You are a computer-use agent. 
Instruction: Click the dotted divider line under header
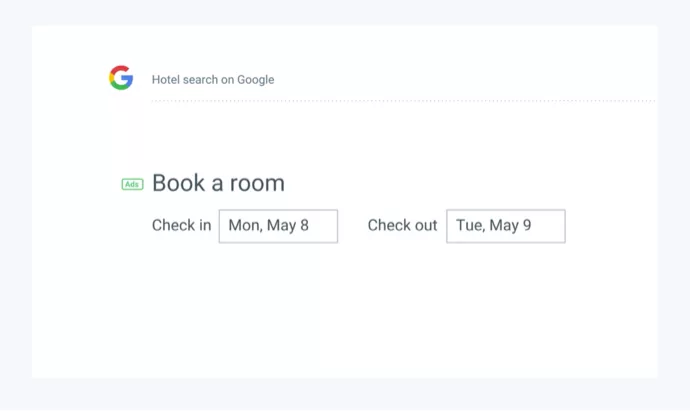point(400,101)
